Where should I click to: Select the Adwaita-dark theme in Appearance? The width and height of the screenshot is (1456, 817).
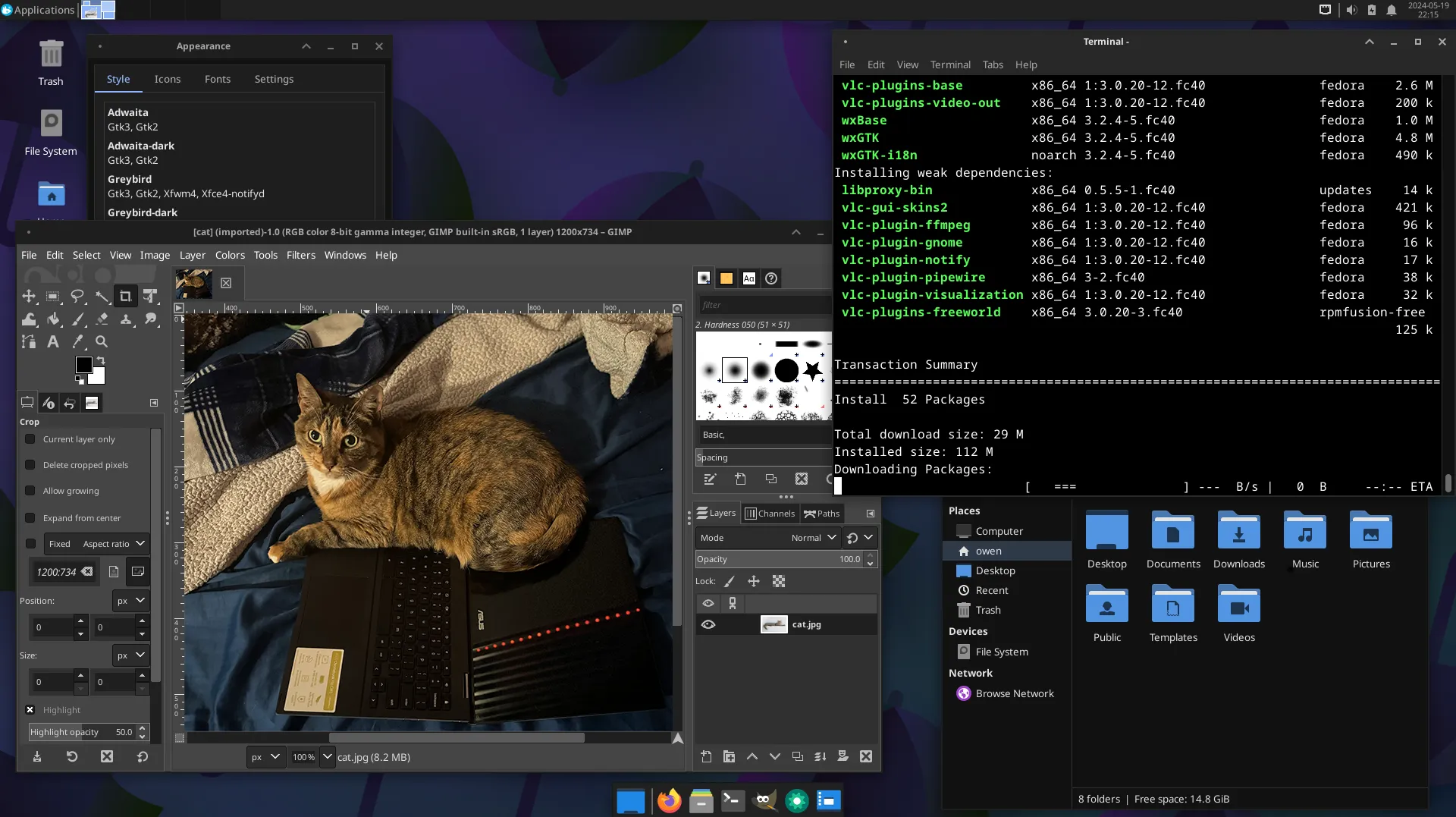[x=240, y=152]
